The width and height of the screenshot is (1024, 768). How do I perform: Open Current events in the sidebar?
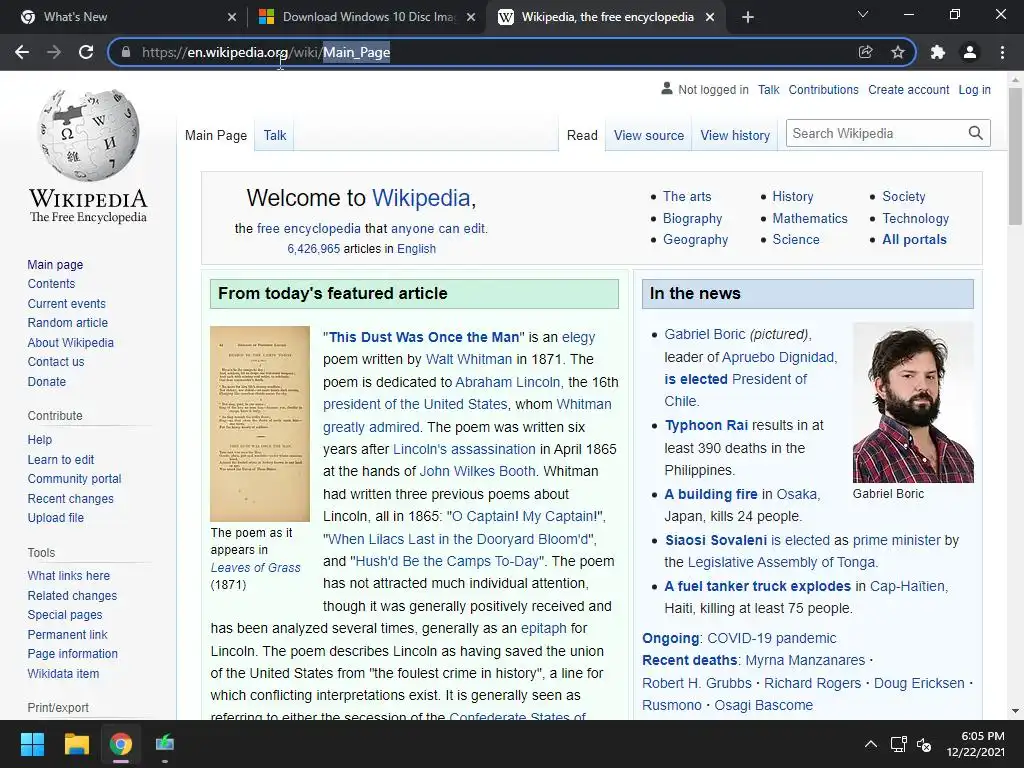67,304
